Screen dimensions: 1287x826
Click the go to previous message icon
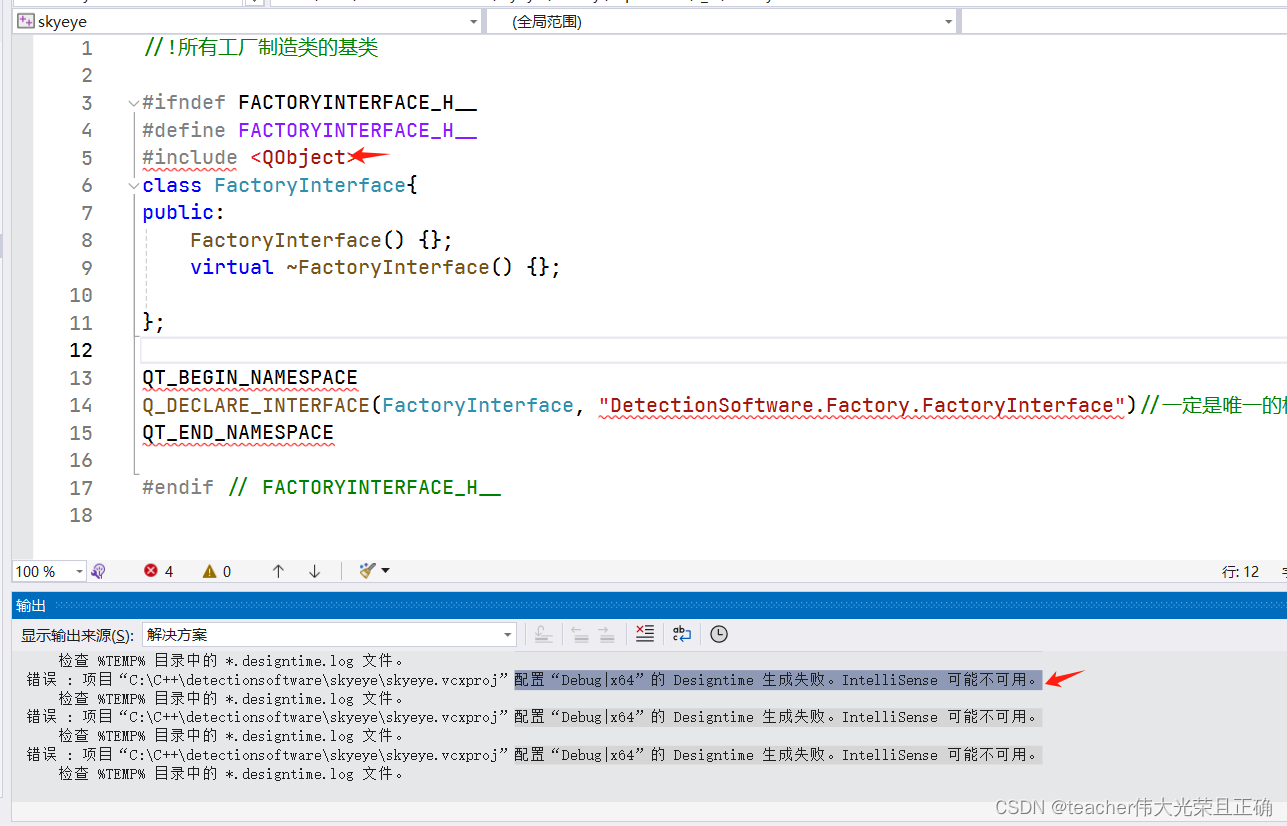579,634
